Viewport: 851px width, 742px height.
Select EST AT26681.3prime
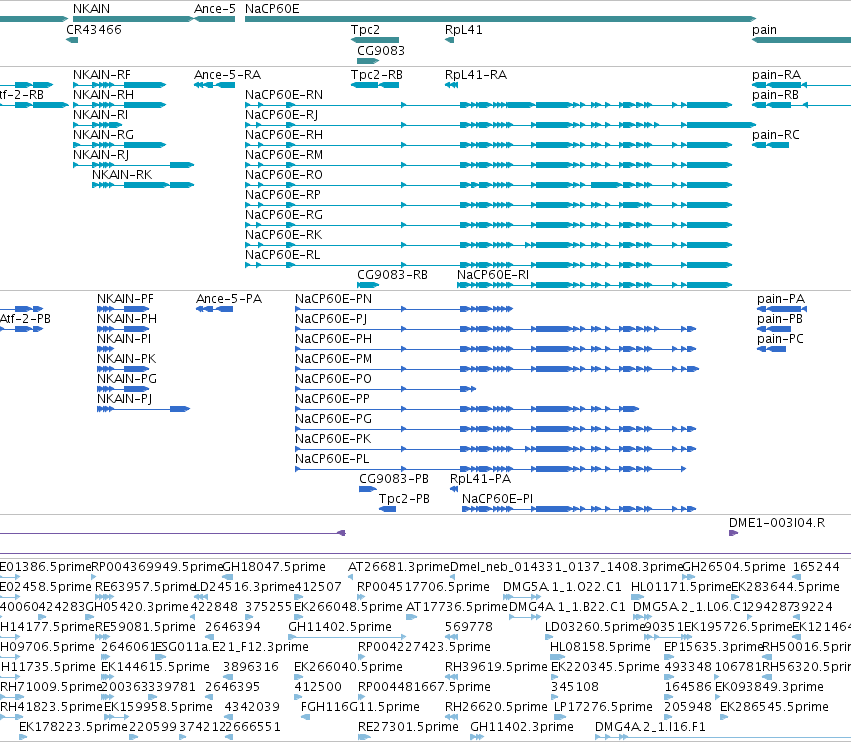click(x=399, y=567)
